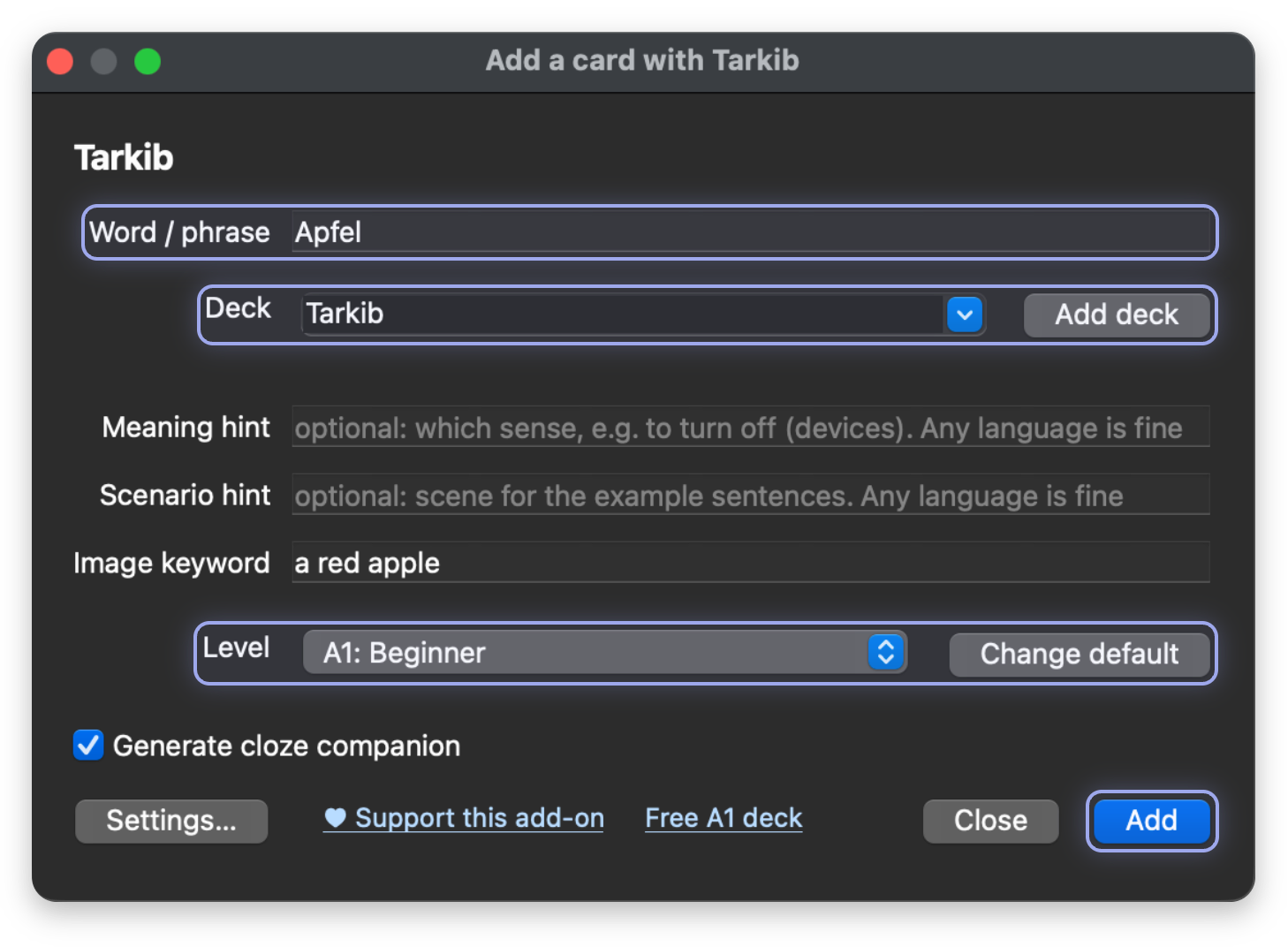1288x947 pixels.
Task: Click the Add deck button
Action: pyautogui.click(x=1117, y=314)
